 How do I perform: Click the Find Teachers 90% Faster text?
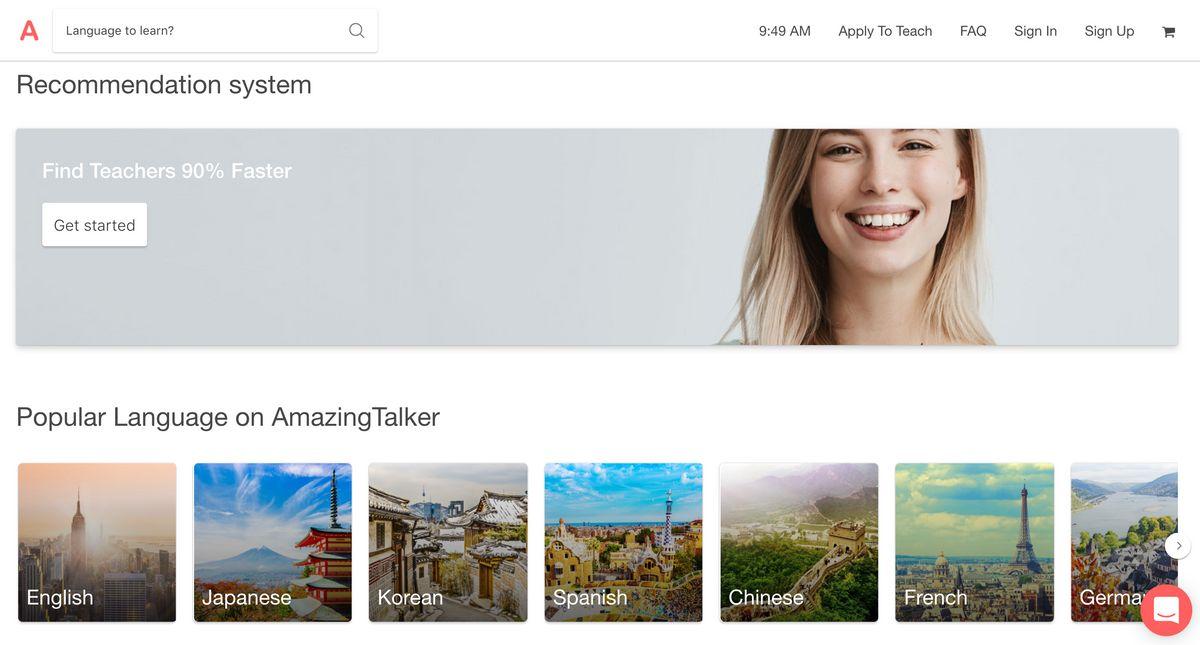point(167,171)
